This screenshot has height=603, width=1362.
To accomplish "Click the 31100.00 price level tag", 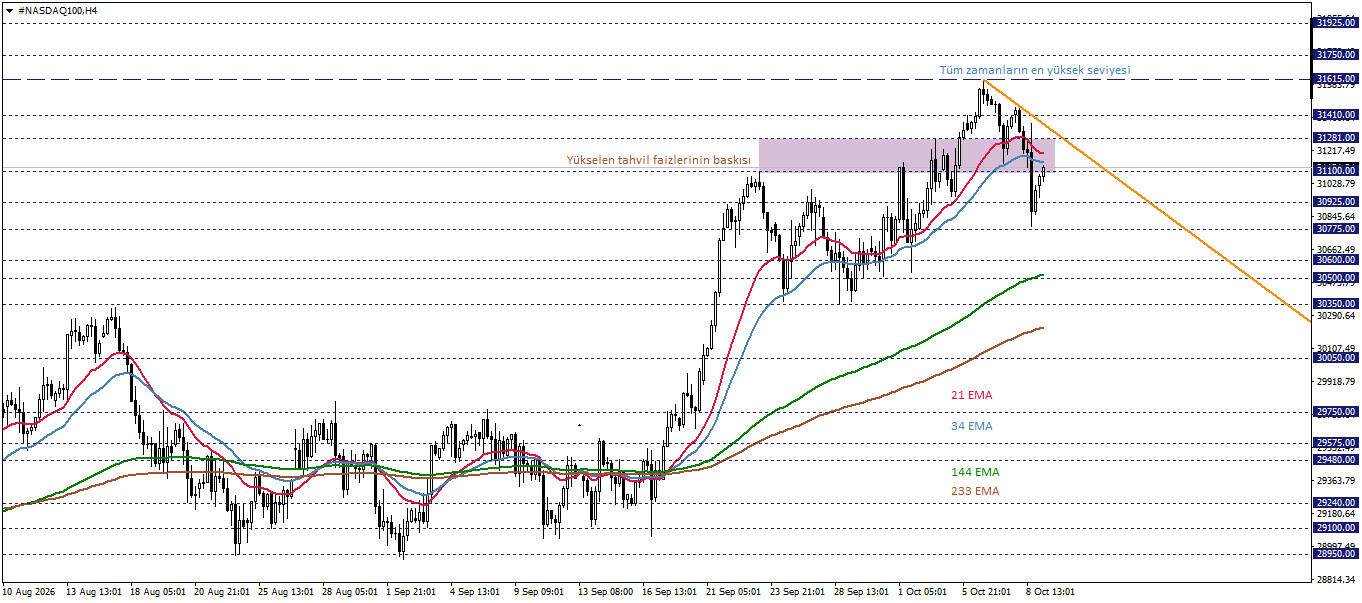I will [x=1336, y=171].
